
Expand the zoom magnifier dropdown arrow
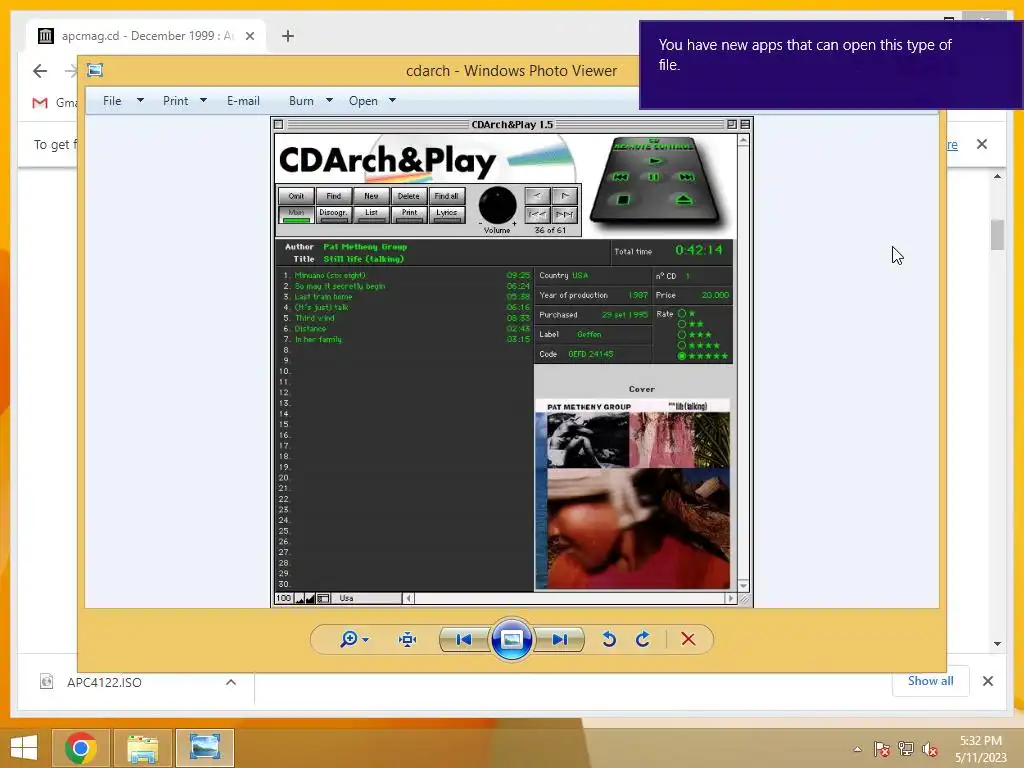point(365,640)
